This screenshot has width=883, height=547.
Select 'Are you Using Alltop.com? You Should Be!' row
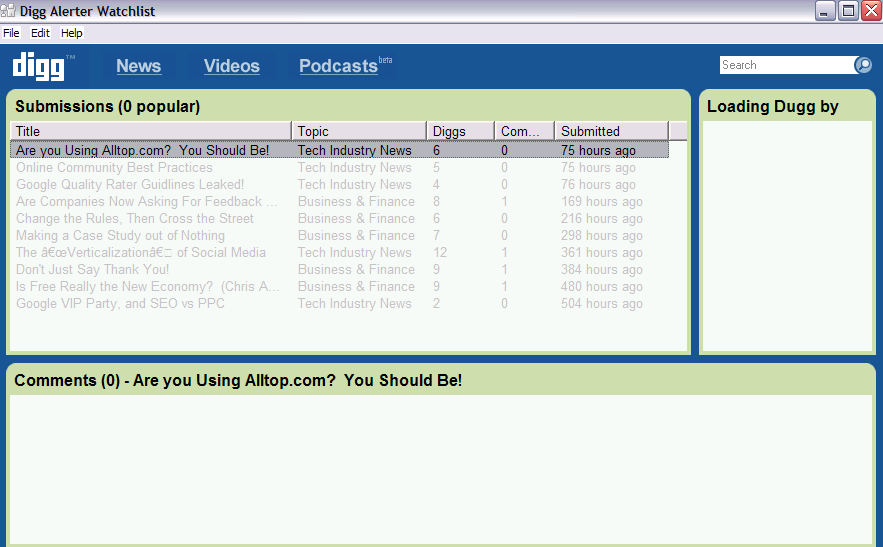tap(340, 150)
